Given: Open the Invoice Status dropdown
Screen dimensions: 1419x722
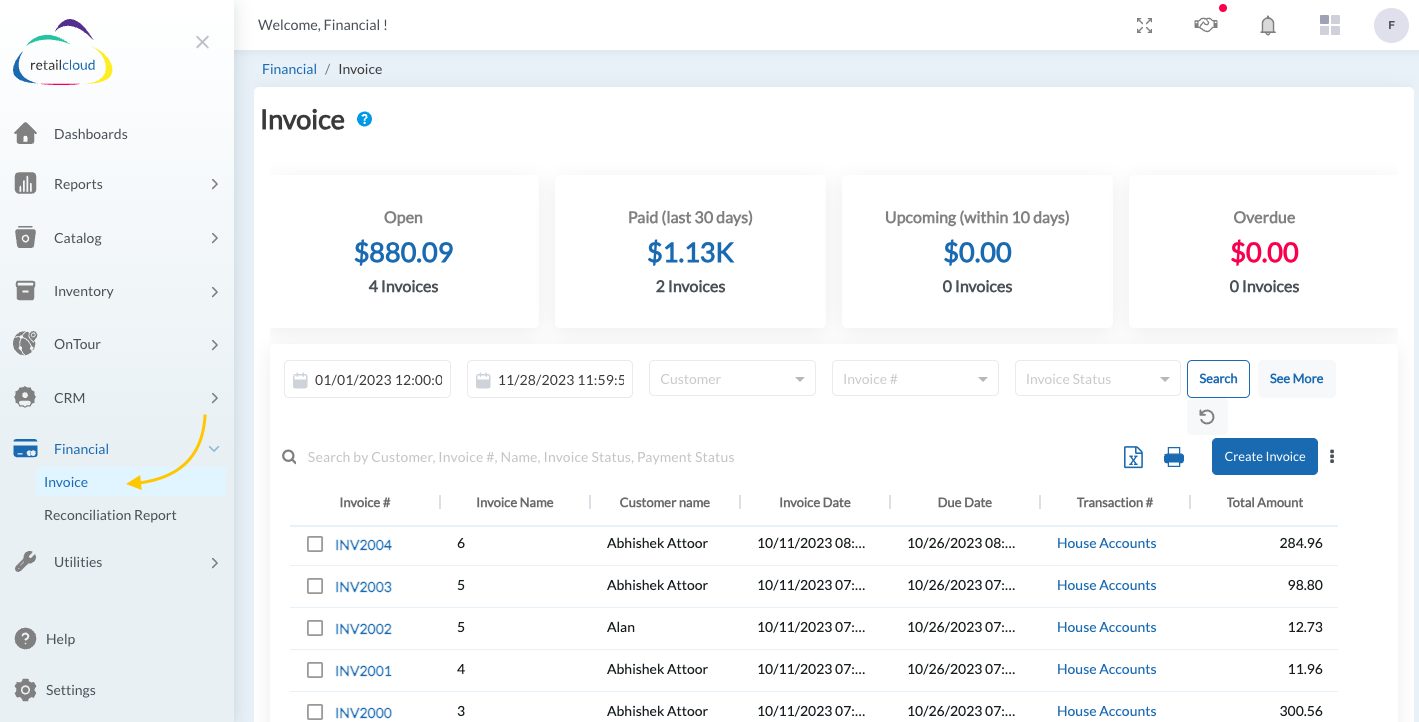Looking at the screenshot, I should 1097,378.
